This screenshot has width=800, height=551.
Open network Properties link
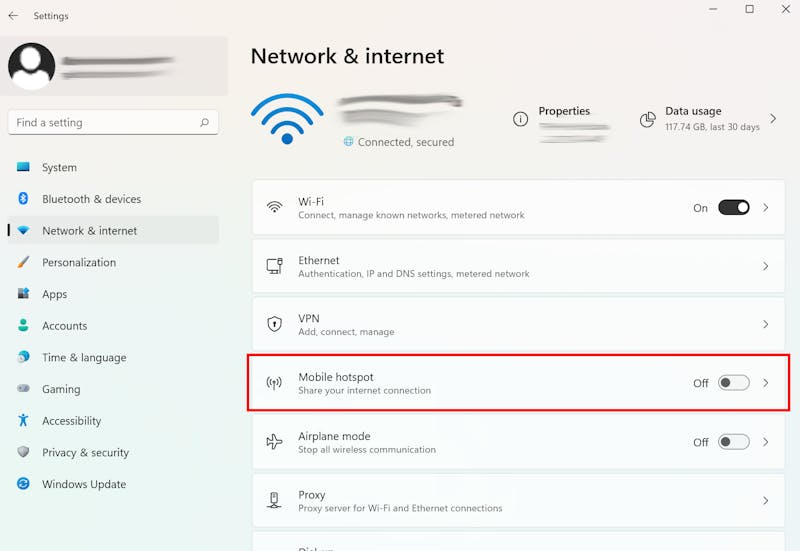click(564, 111)
